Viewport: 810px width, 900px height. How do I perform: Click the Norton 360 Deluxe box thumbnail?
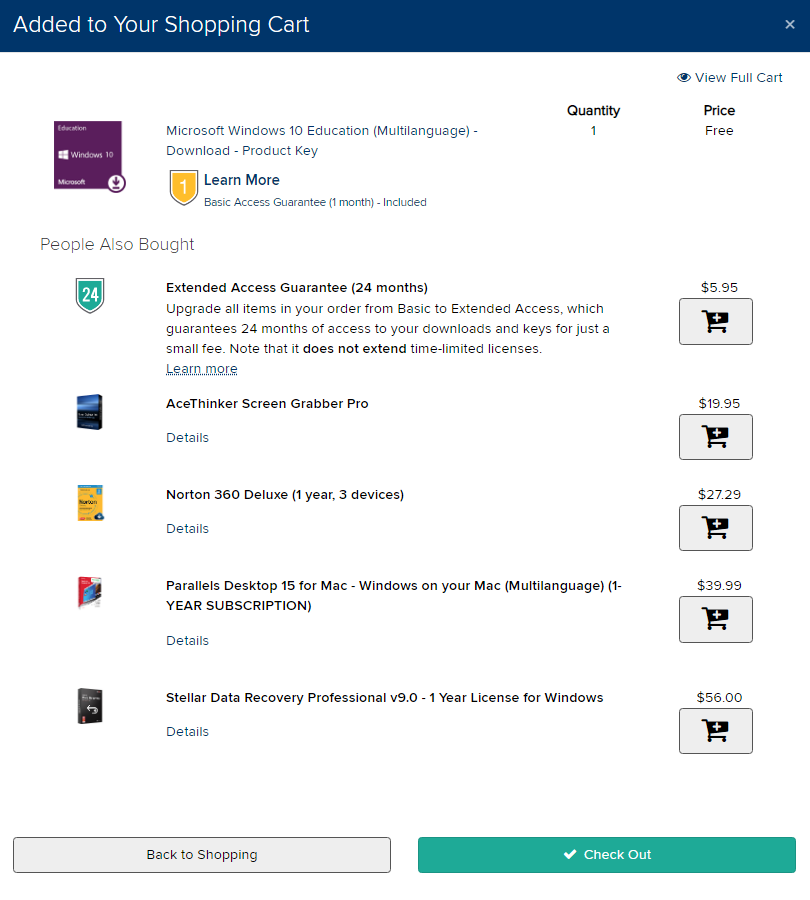pos(90,503)
